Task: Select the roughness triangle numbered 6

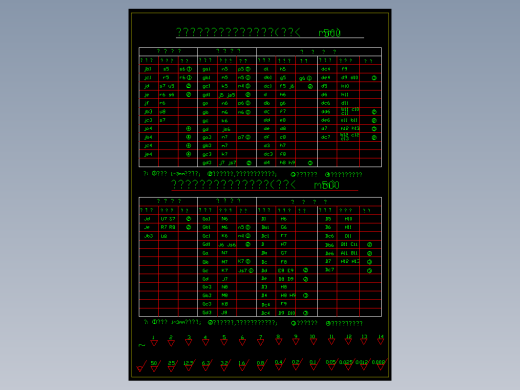Action: (x=242, y=341)
